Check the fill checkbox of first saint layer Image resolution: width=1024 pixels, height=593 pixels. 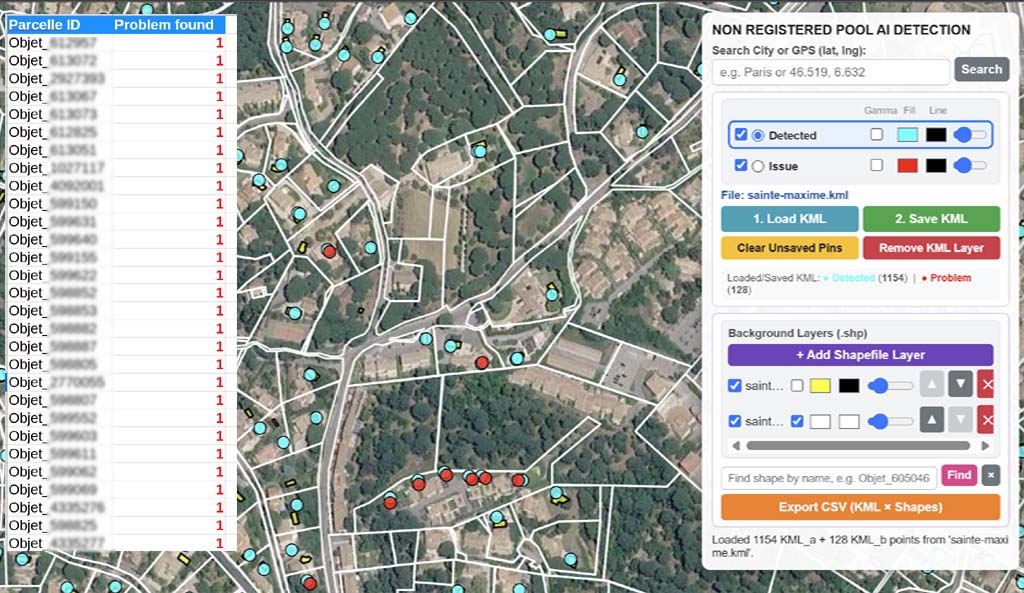(x=797, y=385)
